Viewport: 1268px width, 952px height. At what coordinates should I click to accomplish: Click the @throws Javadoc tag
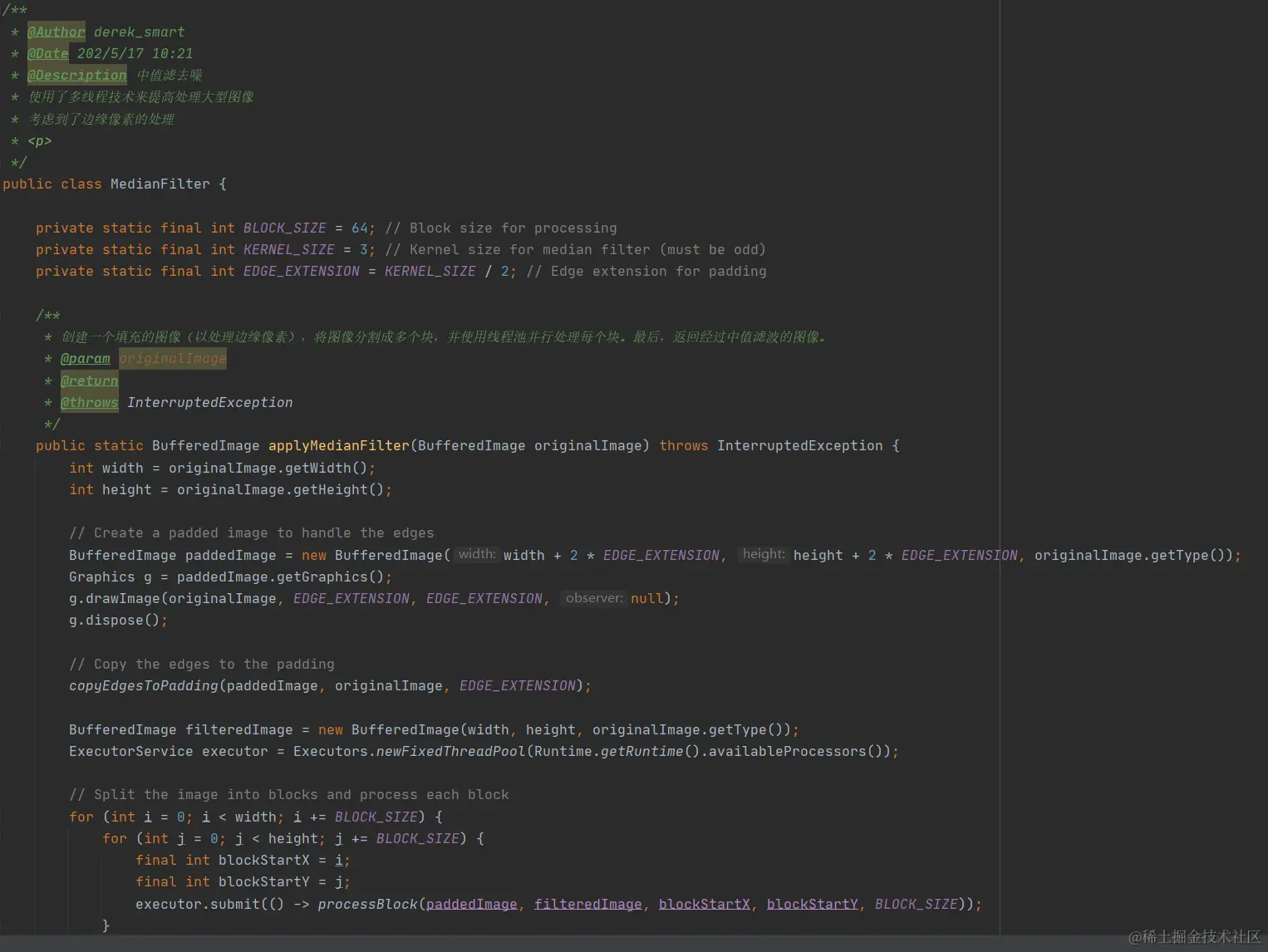(x=90, y=402)
